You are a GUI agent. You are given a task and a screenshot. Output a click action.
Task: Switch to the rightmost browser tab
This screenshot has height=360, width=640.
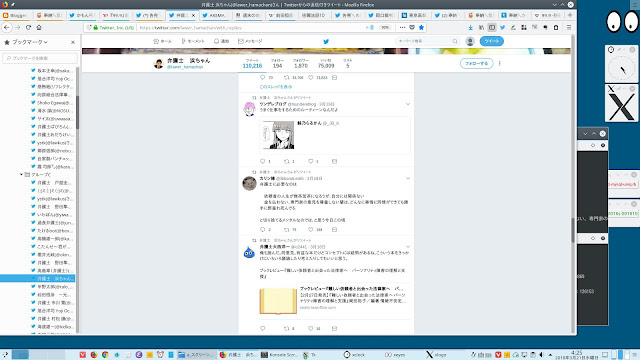[x=548, y=15]
